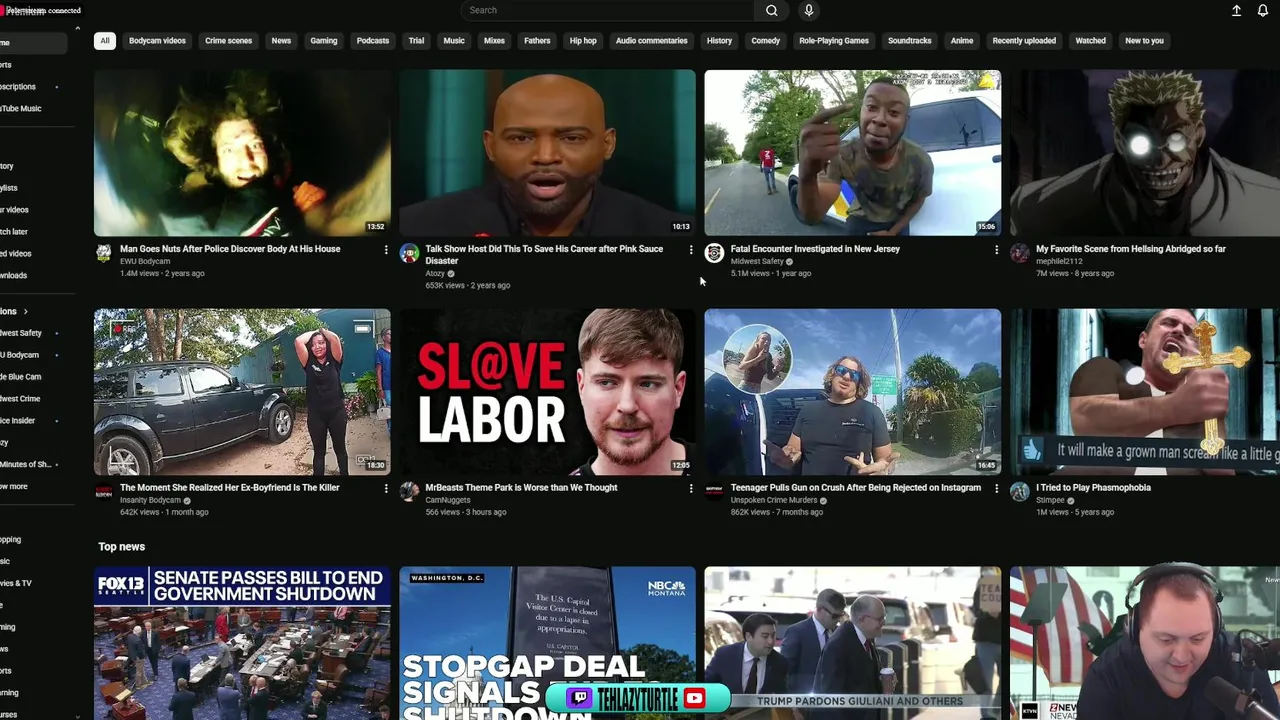The height and width of the screenshot is (720, 1280).
Task: Open SL@VE LABOR MrBeast thumbnail
Action: (547, 392)
